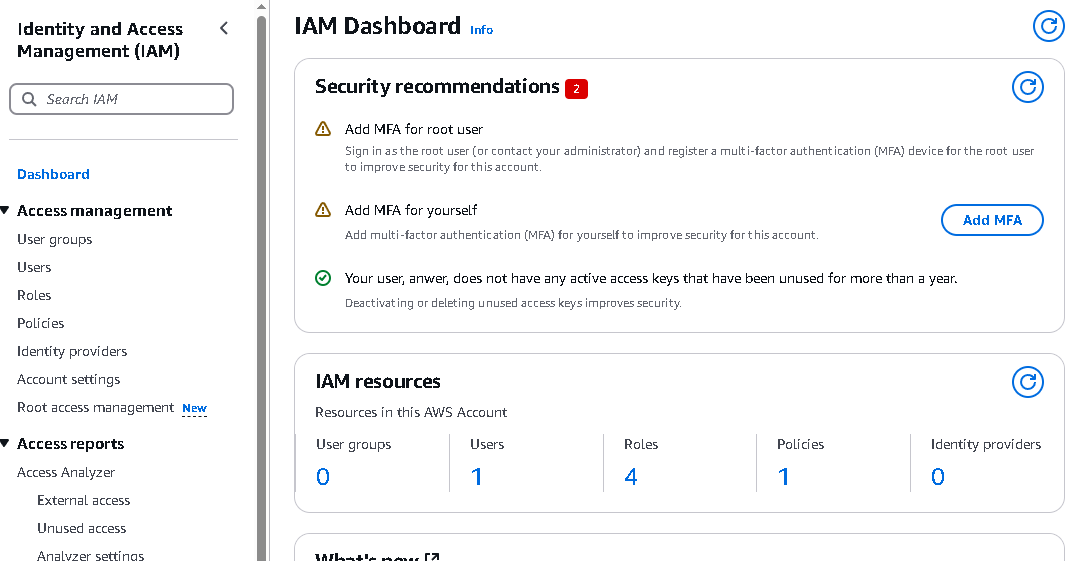This screenshot has height=561, width=1078.
Task: Collapse the Access management section triangle
Action: (5, 210)
